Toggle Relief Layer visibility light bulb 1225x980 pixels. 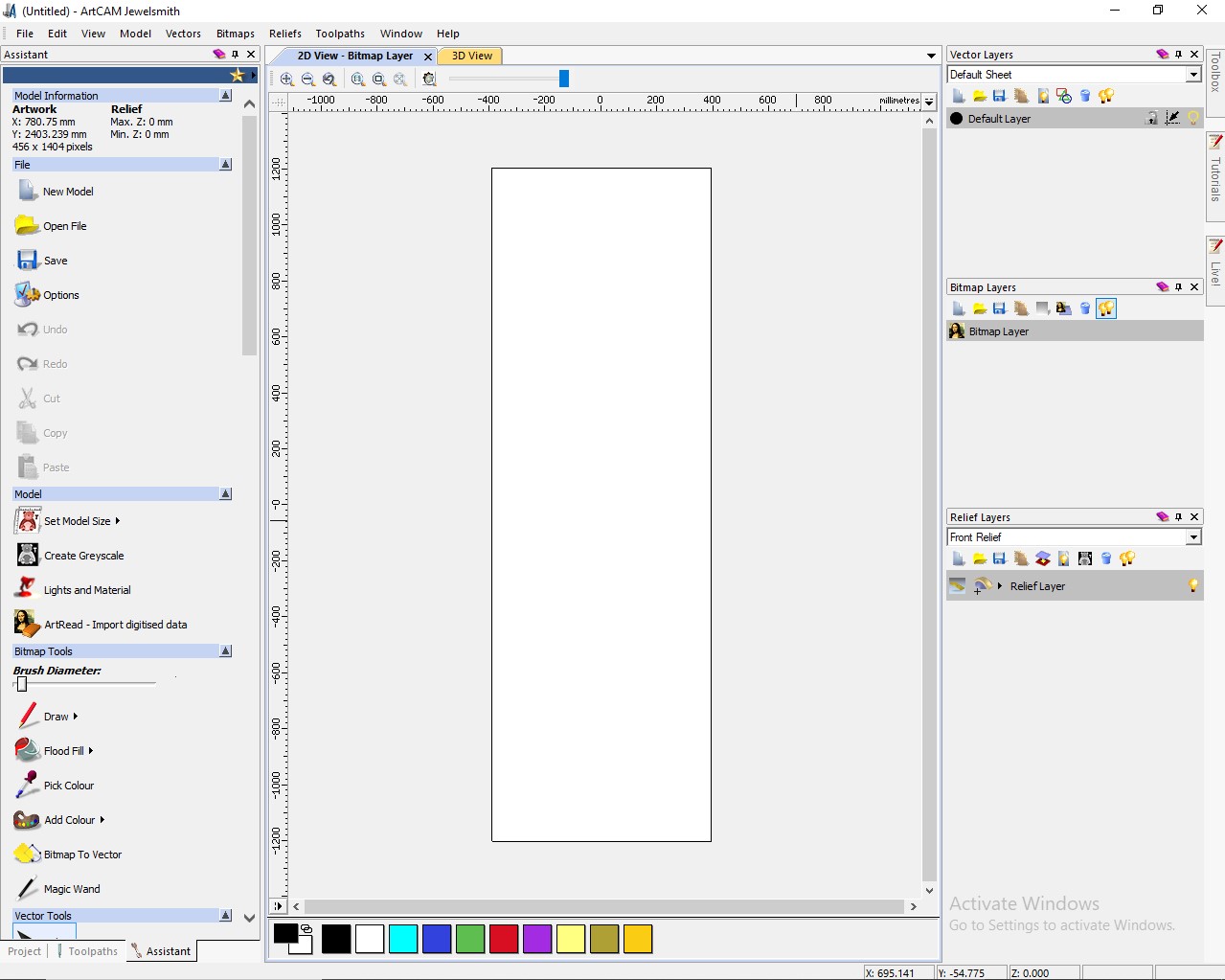tap(1193, 586)
